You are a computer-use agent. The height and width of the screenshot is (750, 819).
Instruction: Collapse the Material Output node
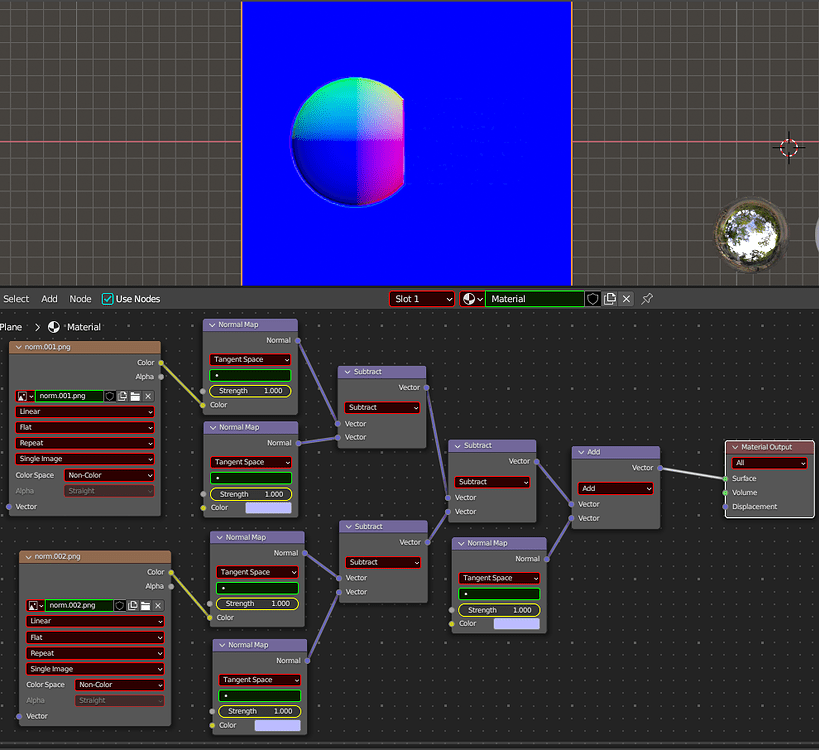[735, 447]
